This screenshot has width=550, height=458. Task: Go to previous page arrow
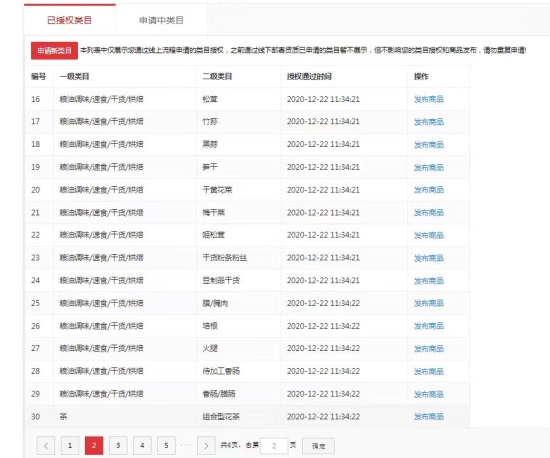46,446
